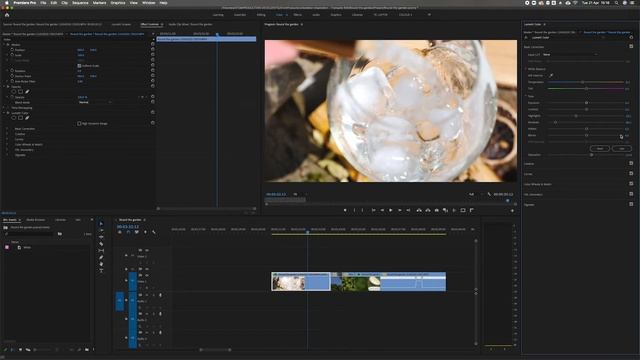Toggle Curves section checkbox in Lumetri panel
Image resolution: width=640 pixels, height=360 pixels.
[631, 173]
